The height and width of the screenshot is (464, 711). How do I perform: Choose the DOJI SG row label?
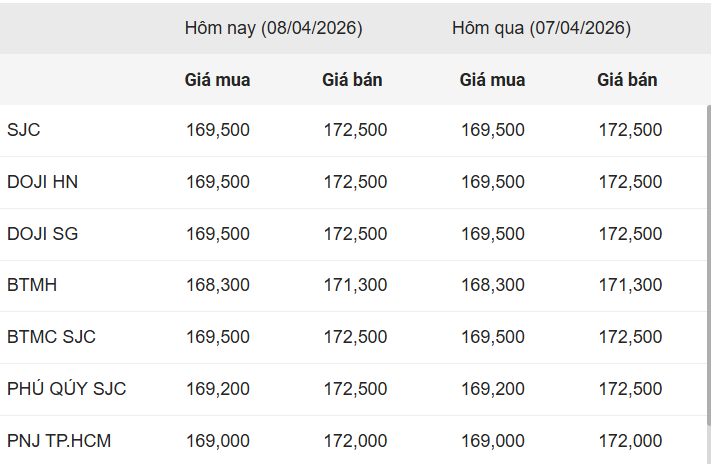[42, 234]
